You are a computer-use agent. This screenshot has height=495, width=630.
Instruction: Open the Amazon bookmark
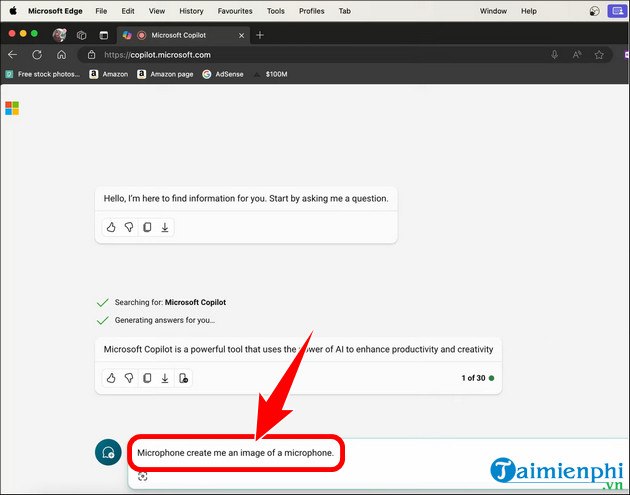pos(108,74)
